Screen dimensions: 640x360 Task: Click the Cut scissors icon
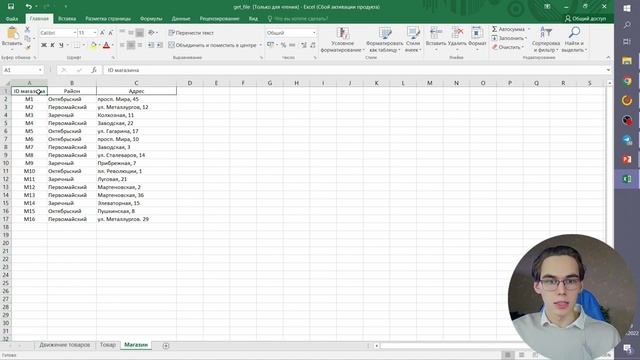tap(27, 29)
